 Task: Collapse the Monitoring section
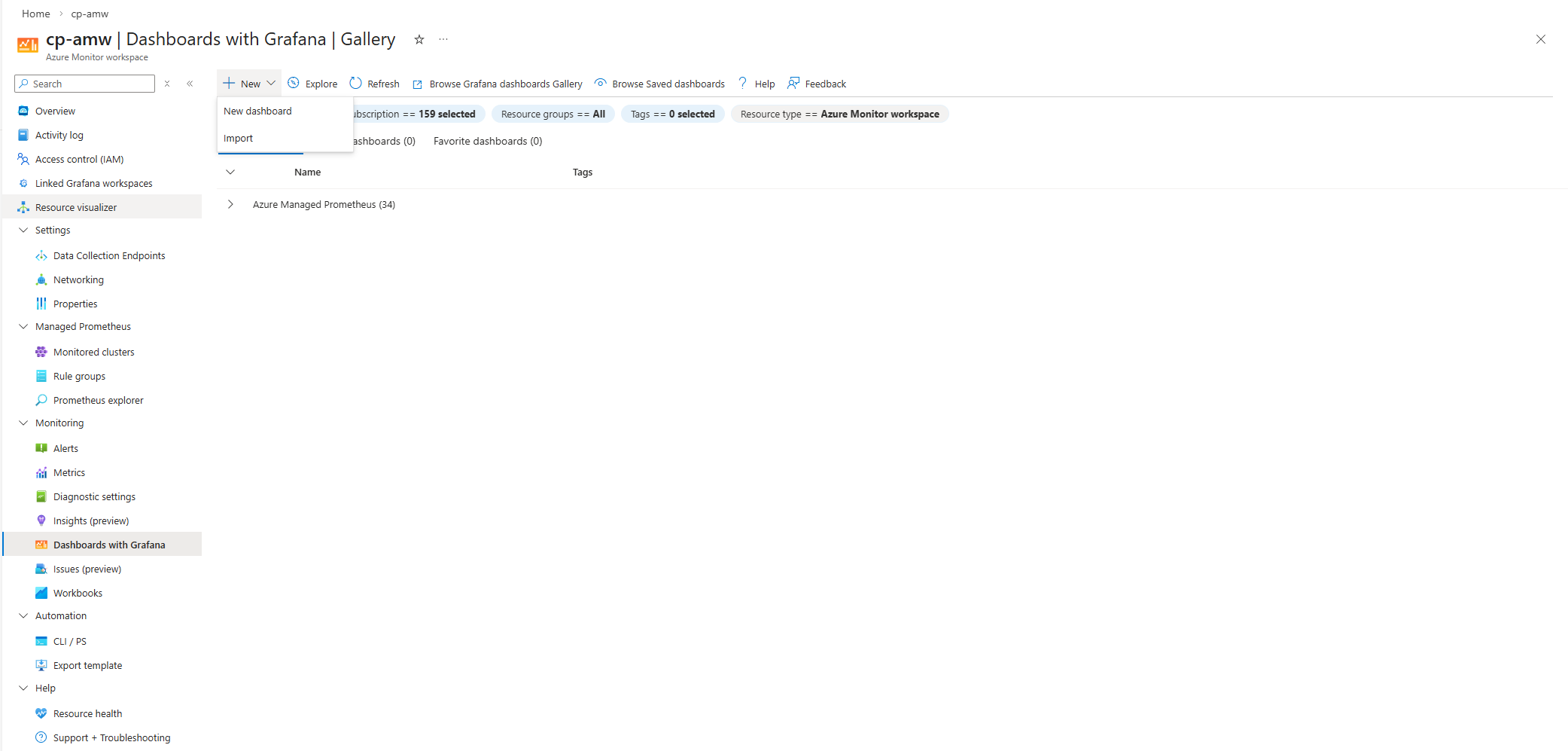(x=23, y=423)
